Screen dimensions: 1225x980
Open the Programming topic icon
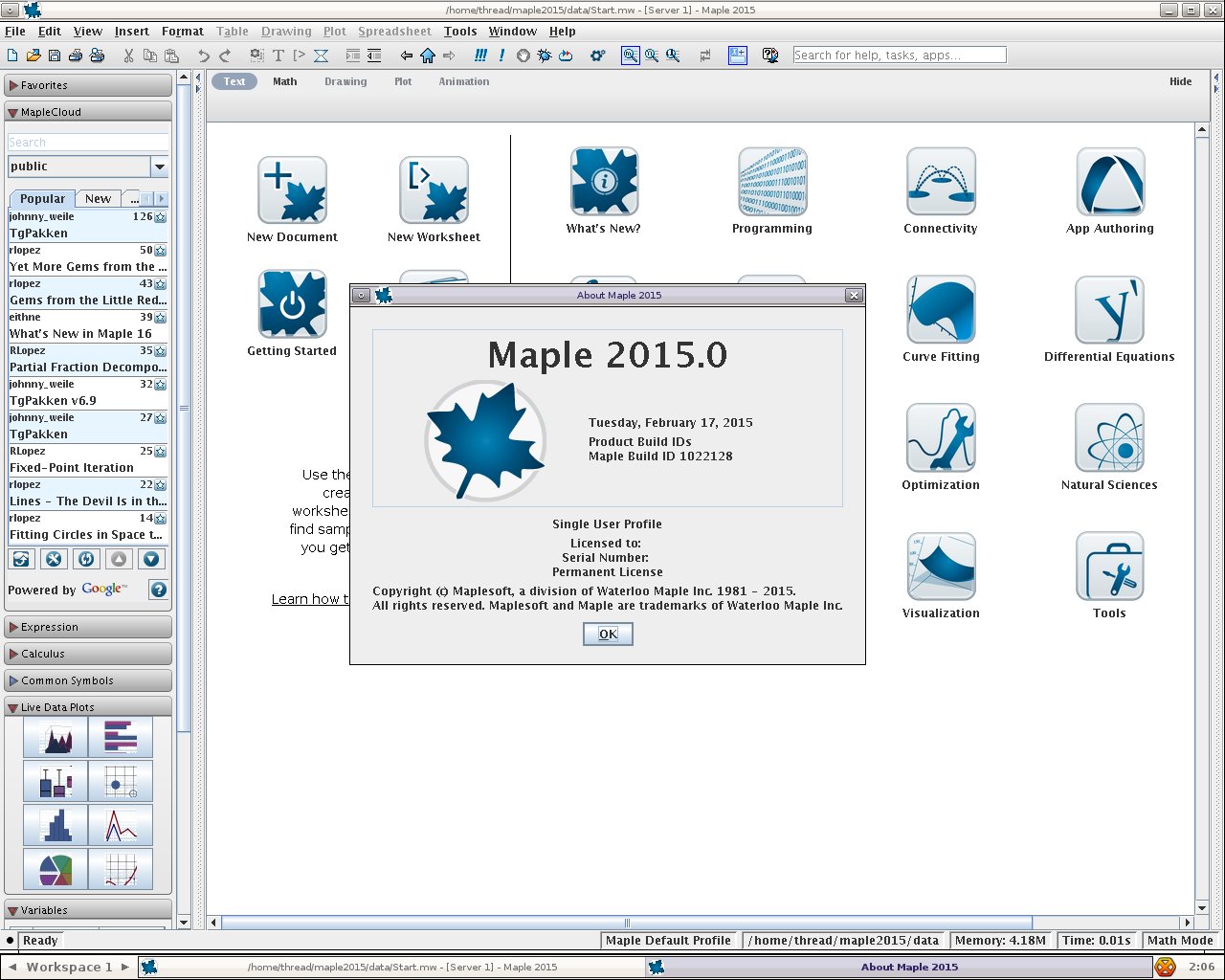click(772, 182)
